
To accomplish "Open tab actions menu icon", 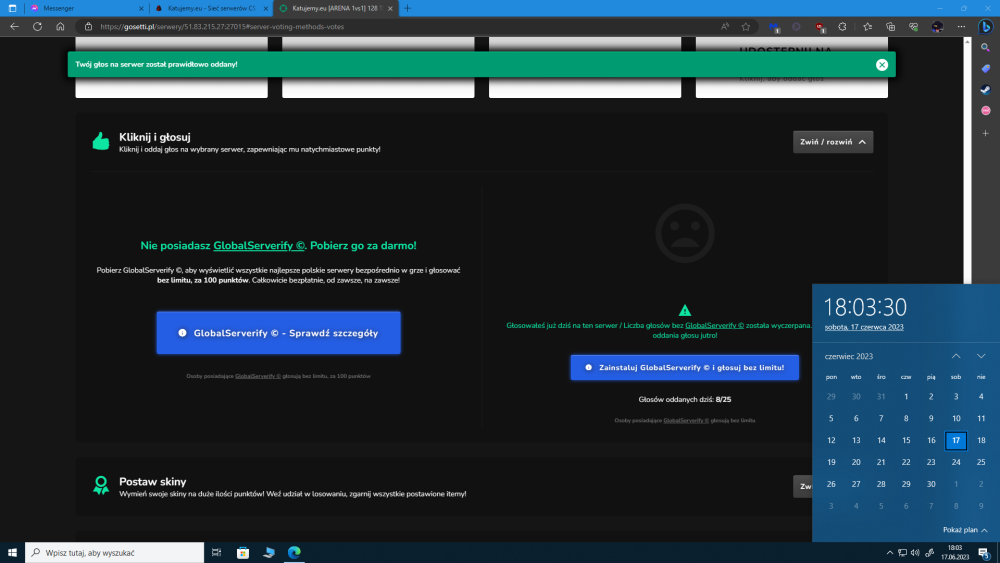I will 12,8.
